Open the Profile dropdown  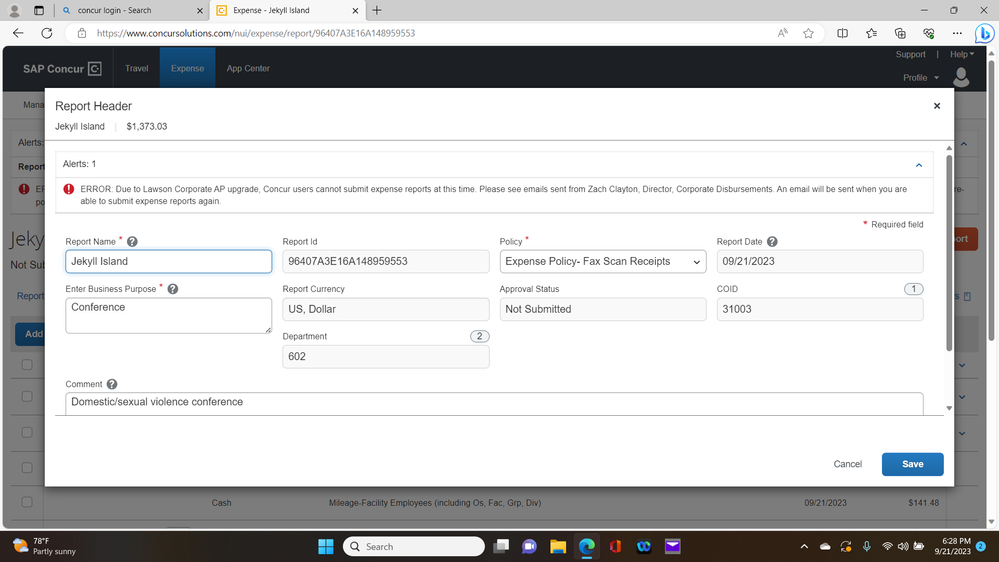click(921, 78)
